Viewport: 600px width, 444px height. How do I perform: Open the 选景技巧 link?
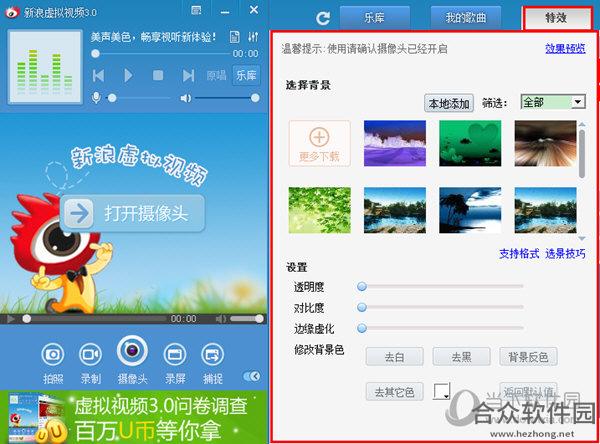pyautogui.click(x=565, y=253)
